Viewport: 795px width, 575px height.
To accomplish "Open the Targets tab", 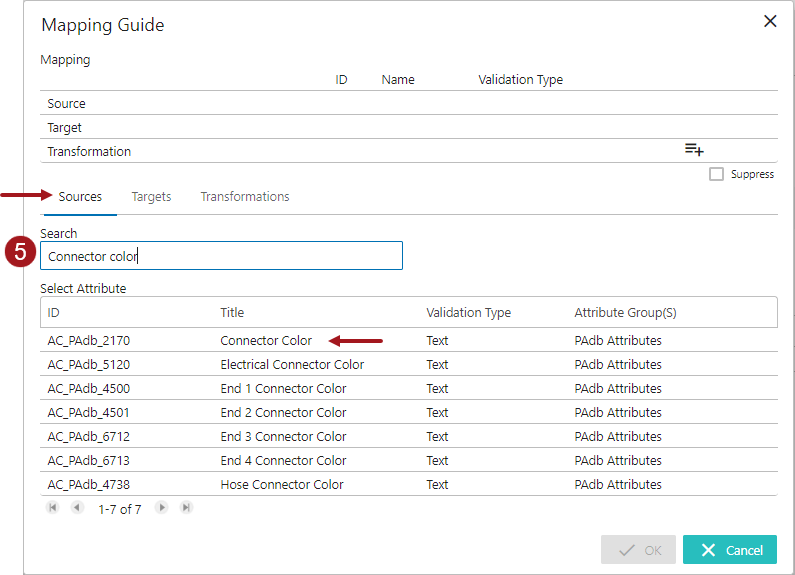I will coord(151,197).
